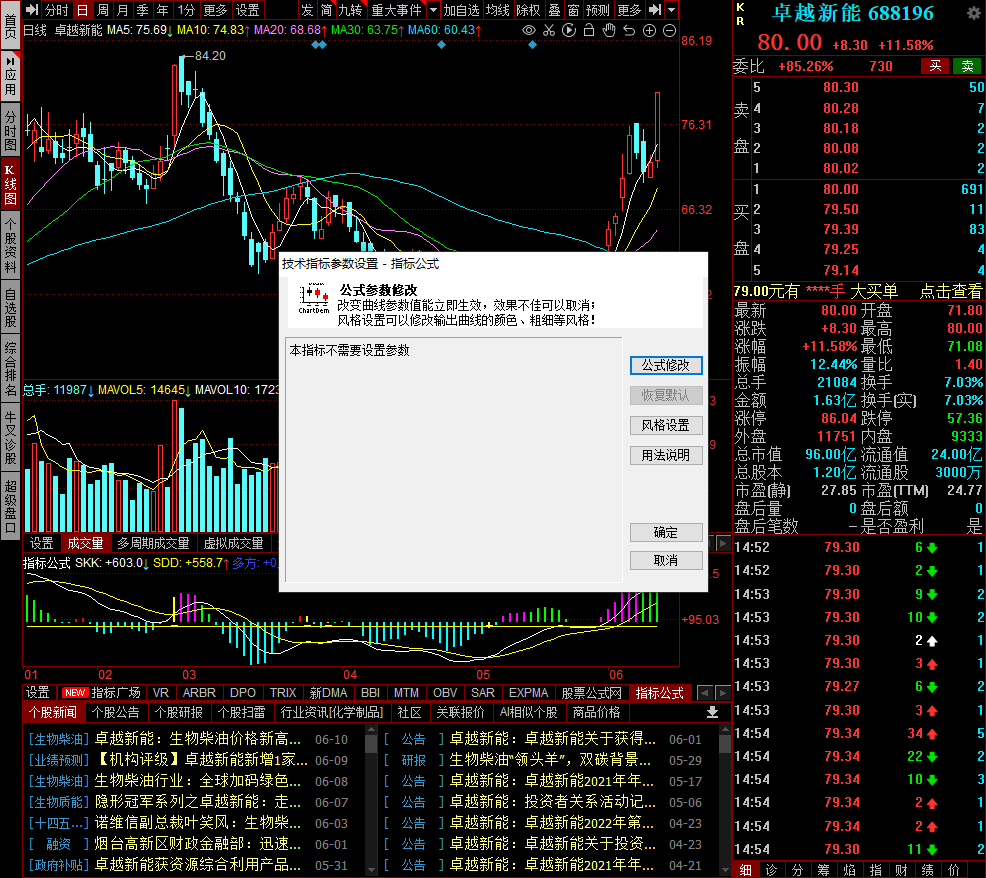Select the 1分 one-minute period
This screenshot has height=878, width=986.
[186, 9]
